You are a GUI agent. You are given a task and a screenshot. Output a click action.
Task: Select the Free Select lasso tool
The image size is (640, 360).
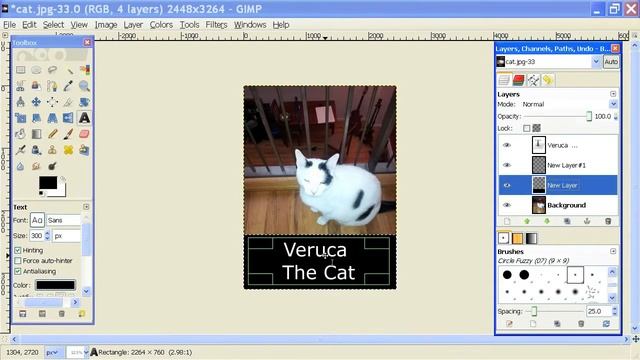click(x=52, y=70)
